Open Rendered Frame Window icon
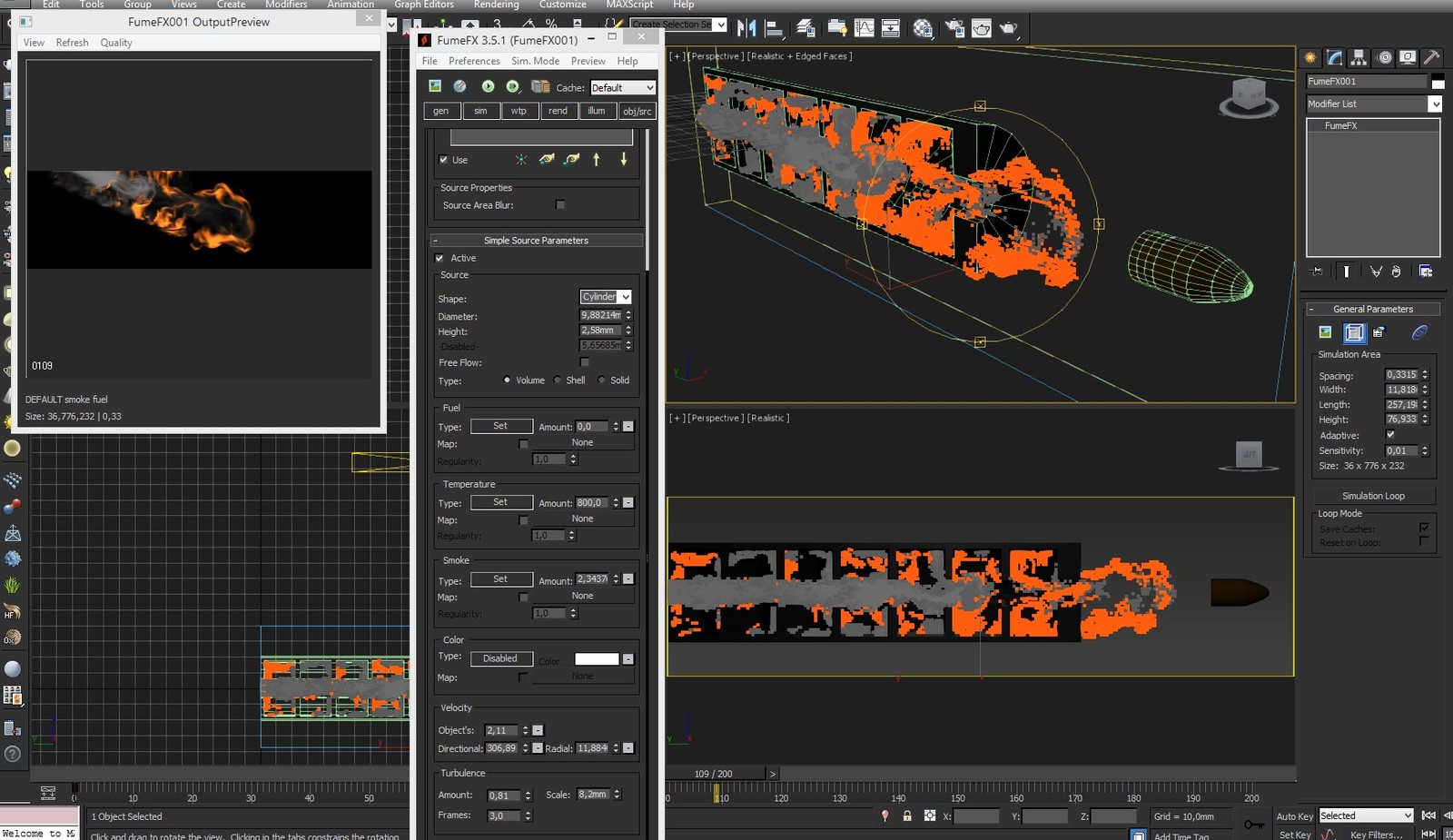The height and width of the screenshot is (840, 1453). pyautogui.click(x=982, y=28)
